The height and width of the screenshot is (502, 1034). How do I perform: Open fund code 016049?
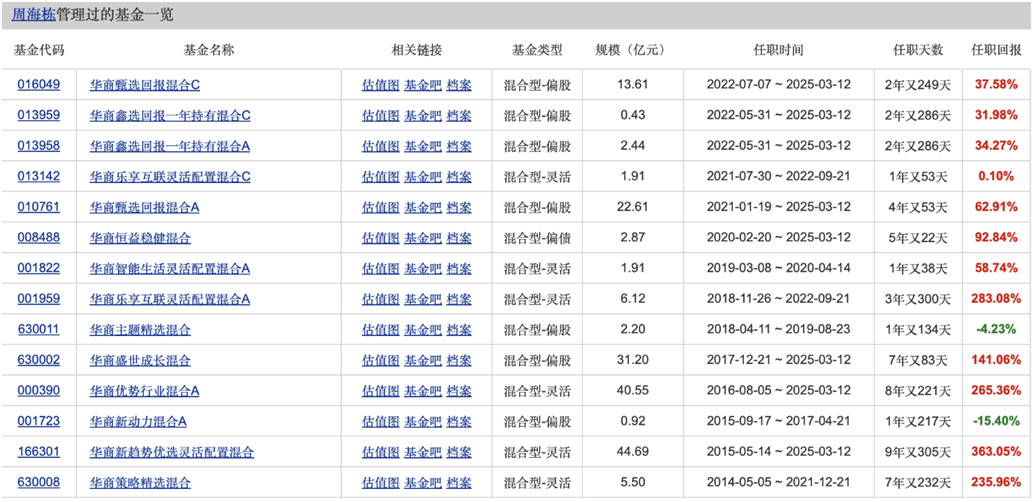pyautogui.click(x=39, y=84)
